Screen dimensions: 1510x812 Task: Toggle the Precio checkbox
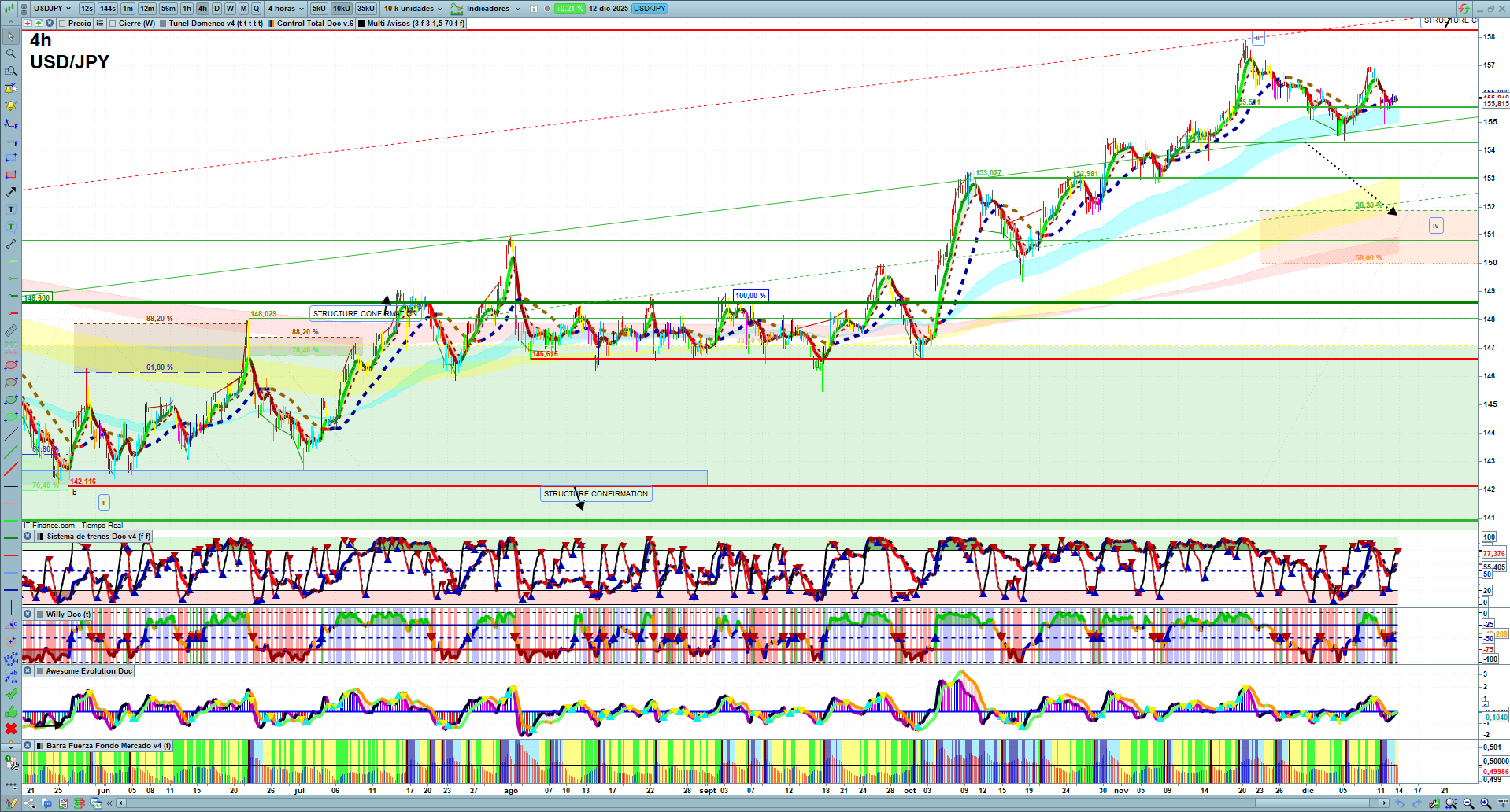click(x=63, y=24)
